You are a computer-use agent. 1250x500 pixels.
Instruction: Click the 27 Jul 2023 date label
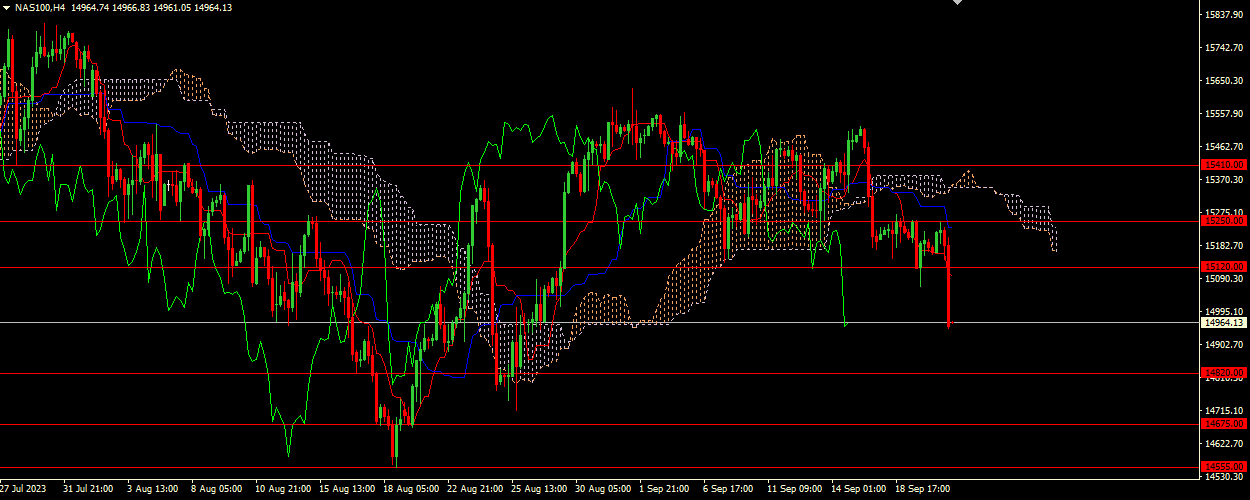pyautogui.click(x=23, y=489)
